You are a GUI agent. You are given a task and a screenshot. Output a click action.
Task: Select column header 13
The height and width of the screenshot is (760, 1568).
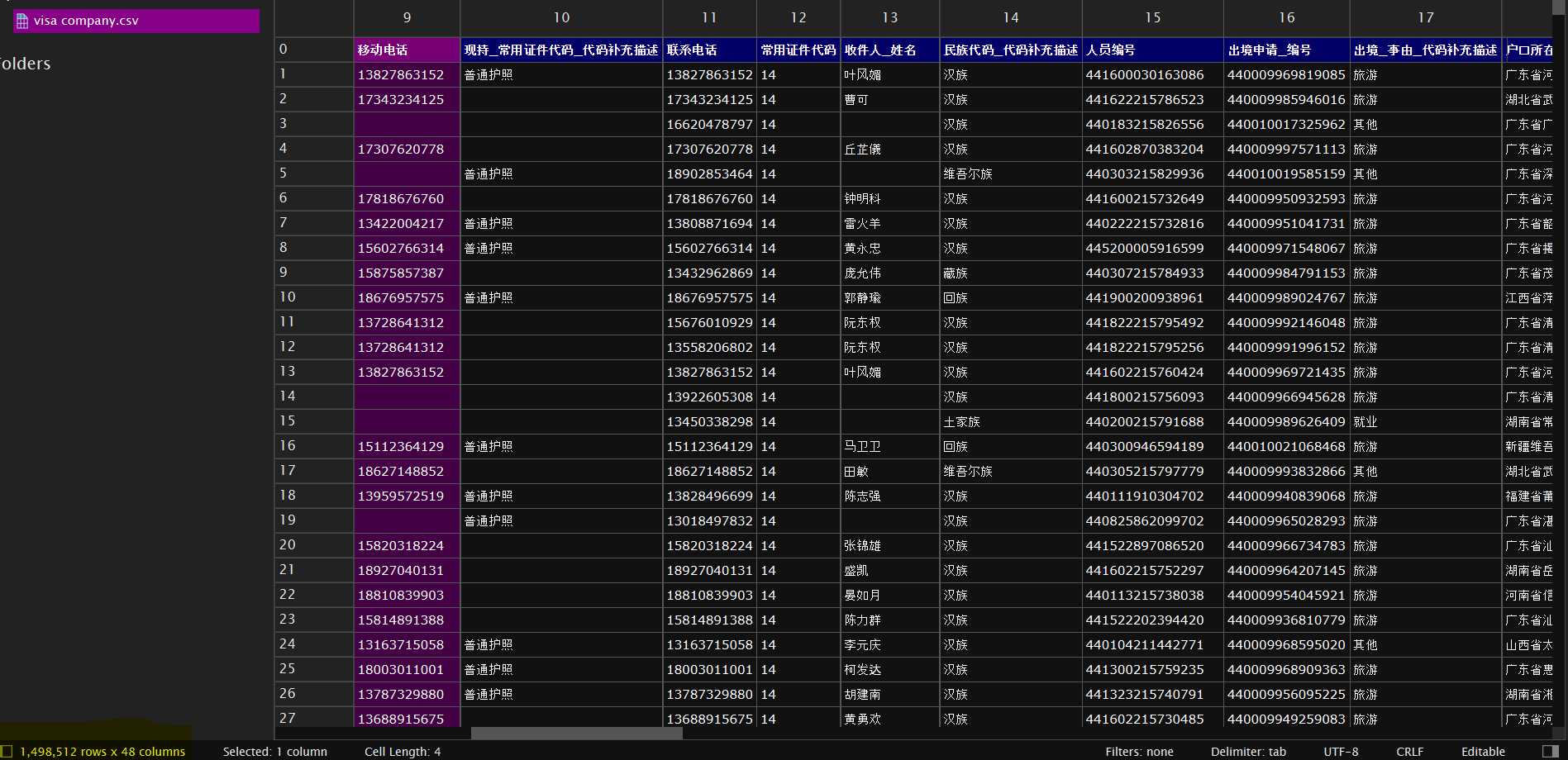pyautogui.click(x=889, y=17)
